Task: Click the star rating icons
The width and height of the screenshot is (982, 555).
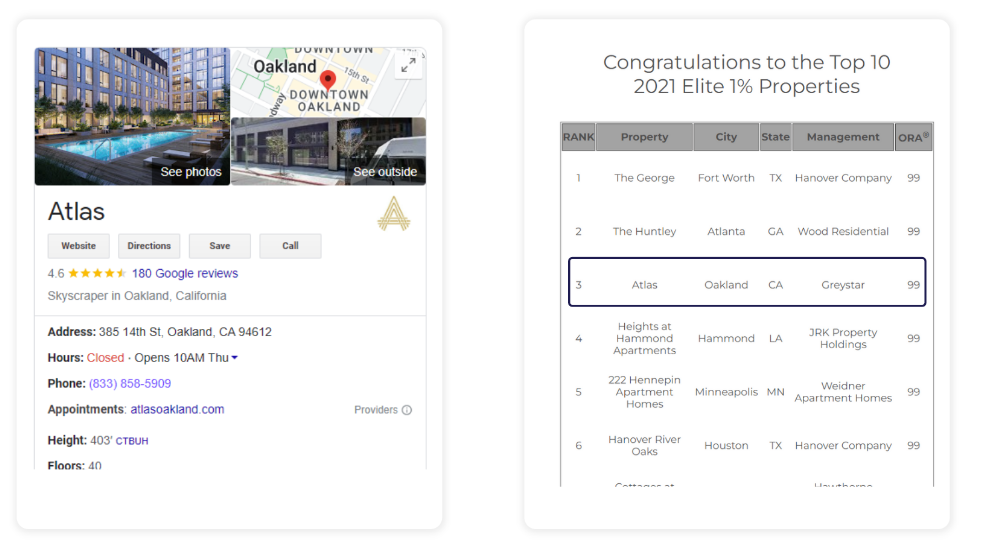Action: tap(97, 274)
